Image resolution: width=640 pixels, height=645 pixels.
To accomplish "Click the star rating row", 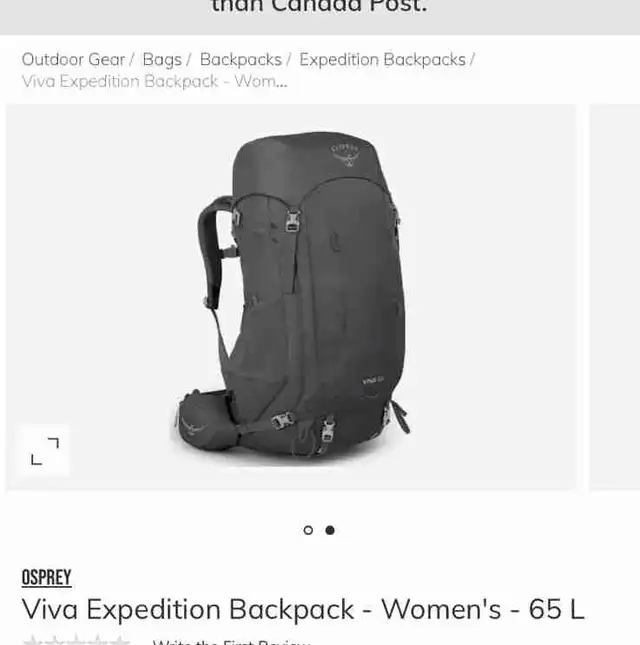I will tap(77, 640).
